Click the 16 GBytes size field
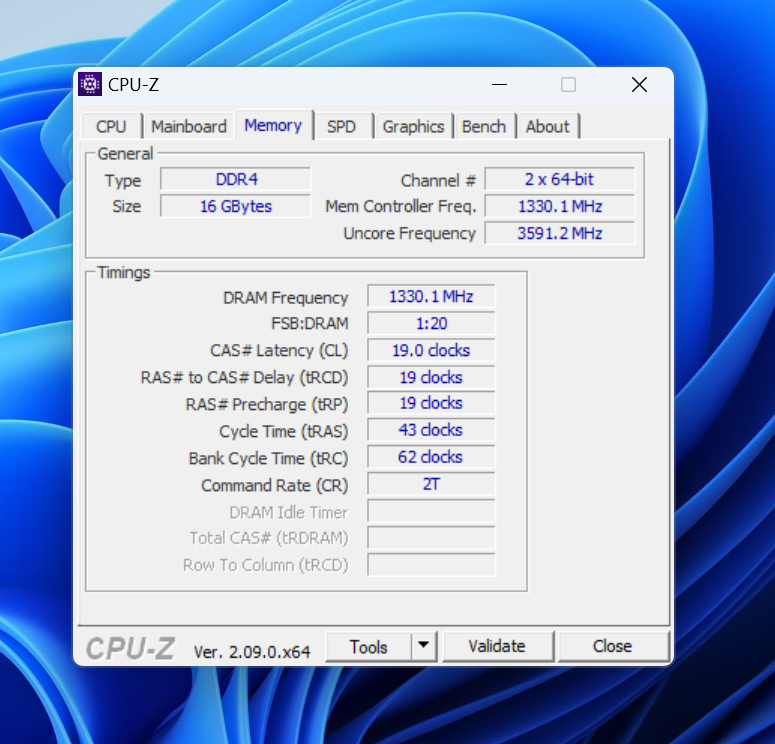775x744 pixels. (x=236, y=206)
